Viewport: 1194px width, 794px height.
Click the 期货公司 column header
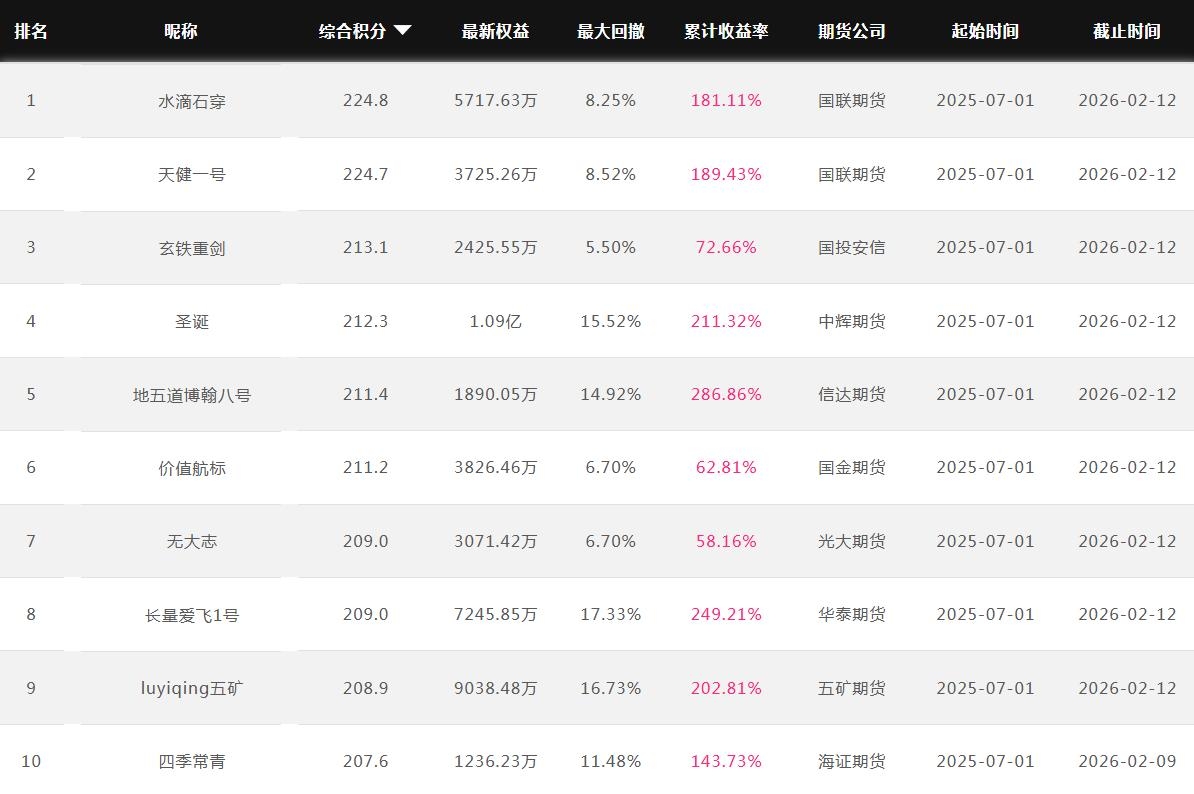pyautogui.click(x=851, y=31)
